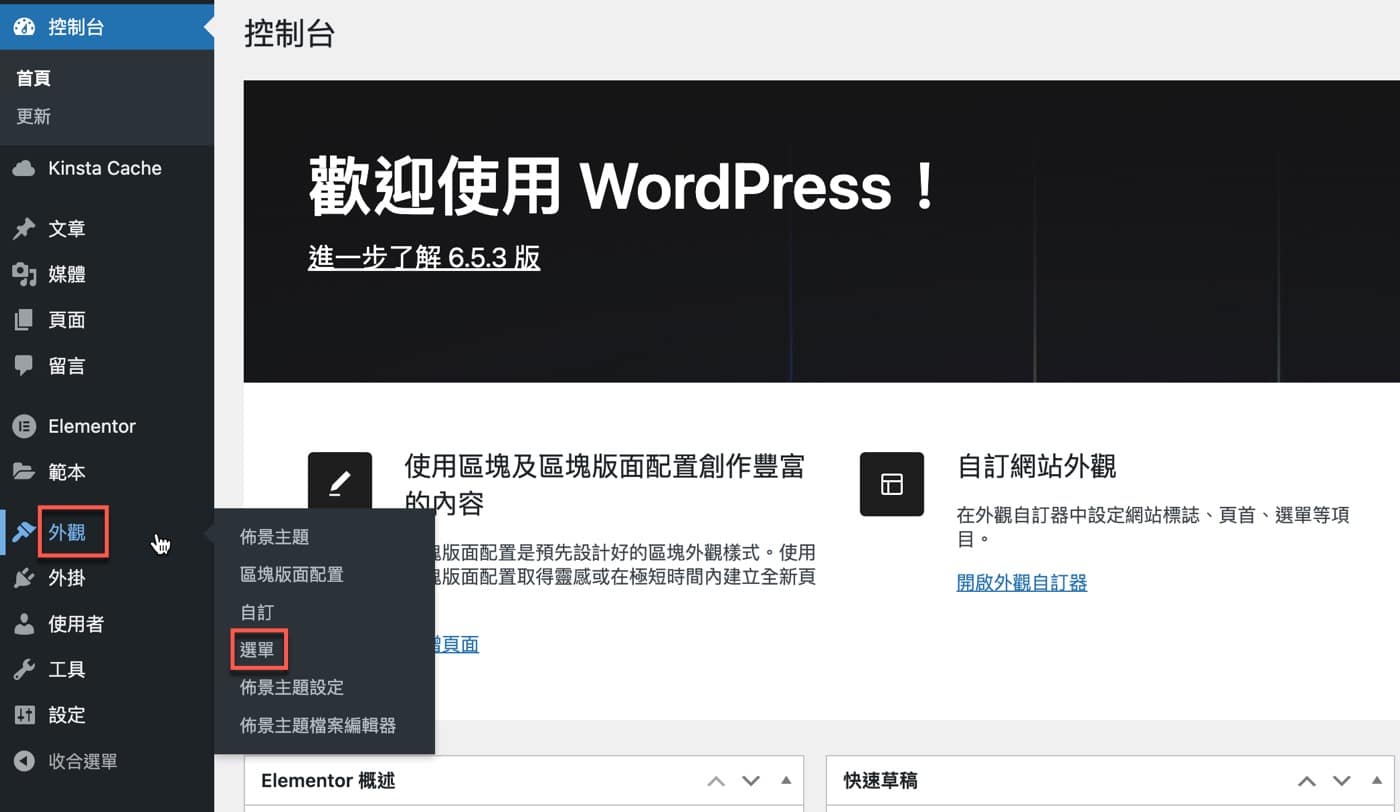Select 佈景主題設定 in the flyout menu

(x=292, y=687)
